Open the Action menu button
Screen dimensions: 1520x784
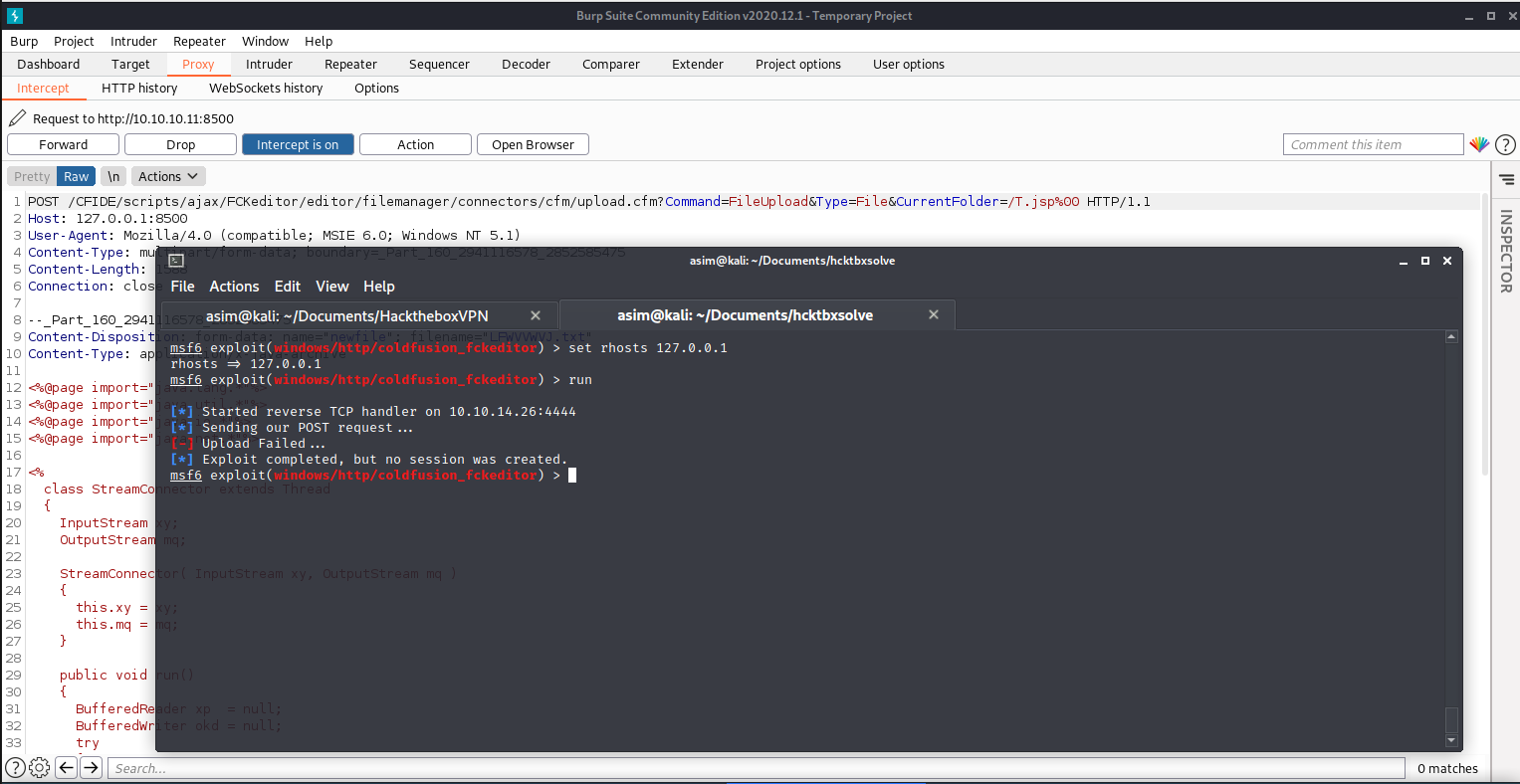point(415,144)
